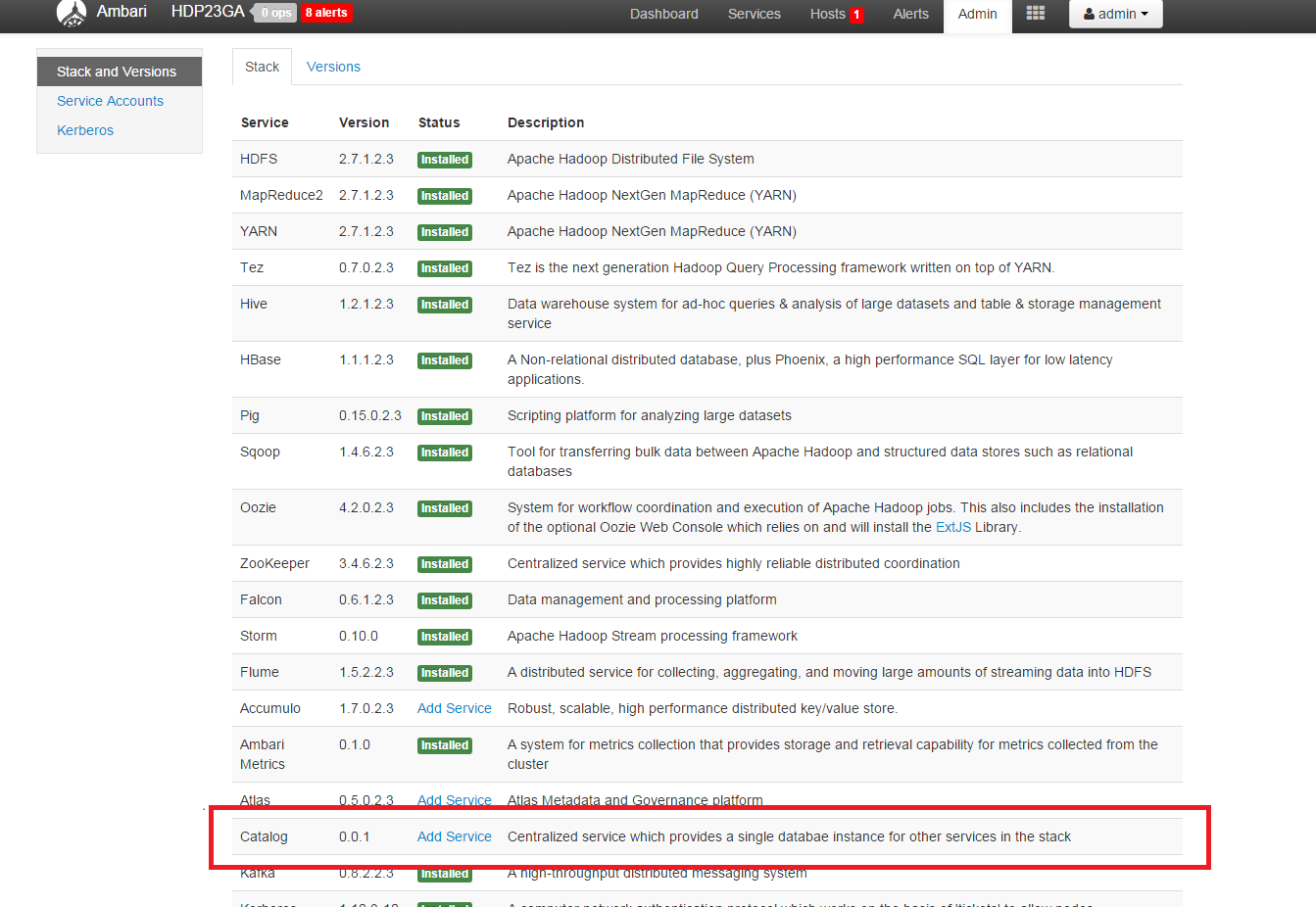
Task: Click the Ambari title text
Action: 122,12
